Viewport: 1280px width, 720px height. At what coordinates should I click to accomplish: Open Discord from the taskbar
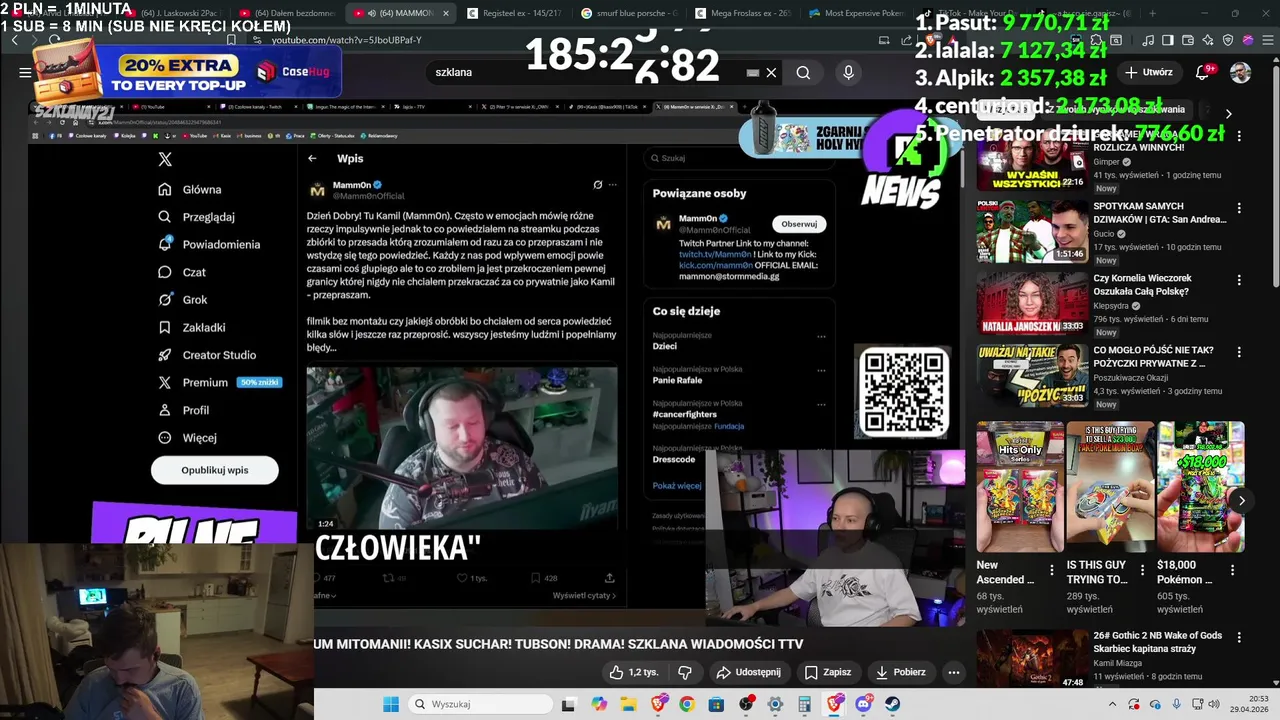tap(863, 704)
